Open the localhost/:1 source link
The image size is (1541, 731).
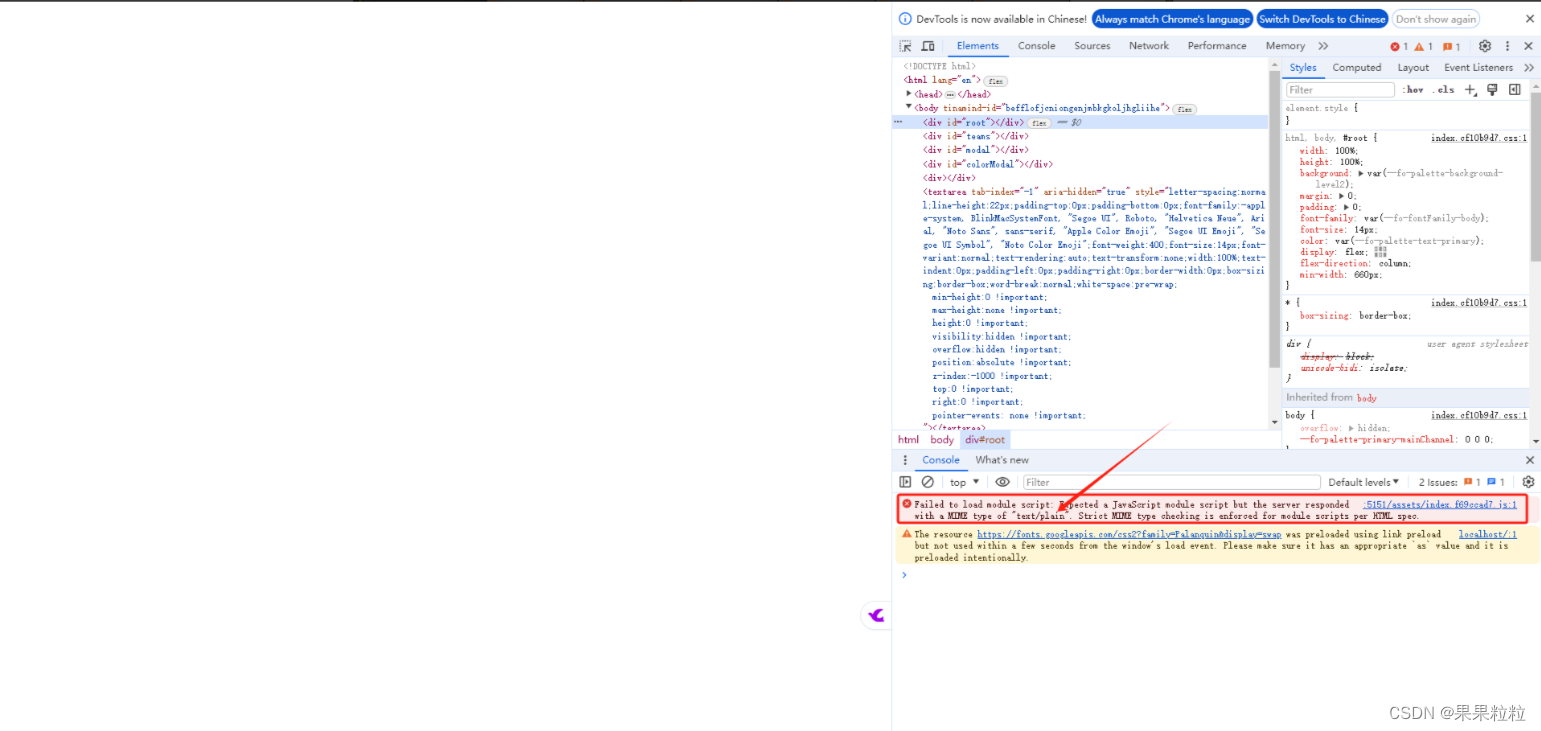pyautogui.click(x=1488, y=535)
